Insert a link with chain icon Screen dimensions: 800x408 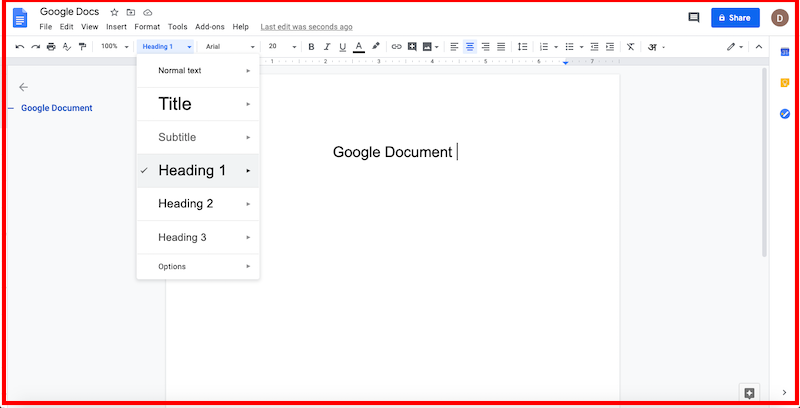396,47
